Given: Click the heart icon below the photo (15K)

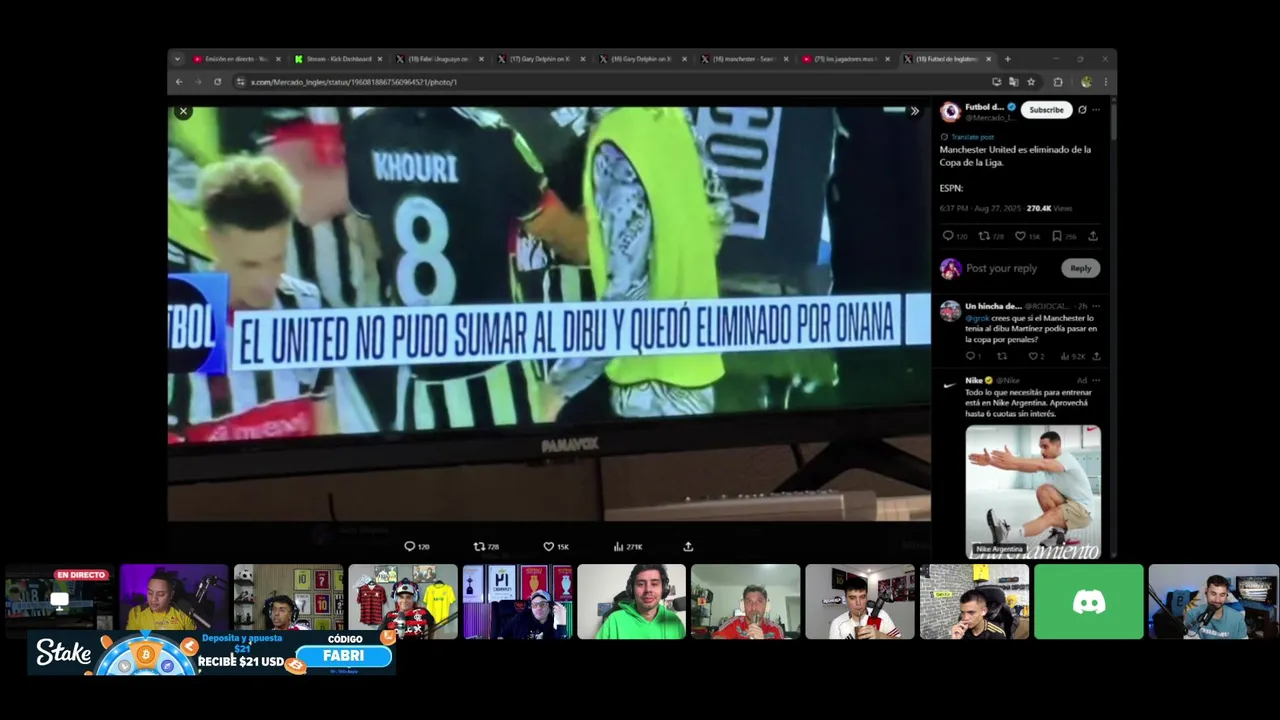Looking at the screenshot, I should [548, 546].
